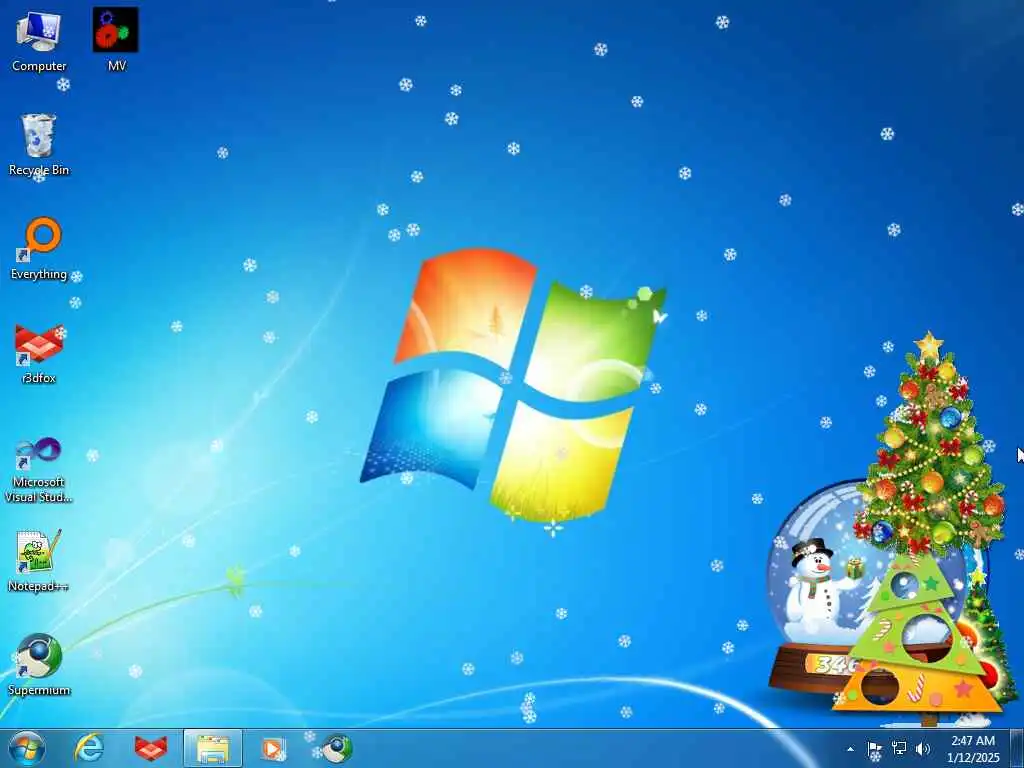Image resolution: width=1024 pixels, height=768 pixels.
Task: Open the network status tray icon
Action: pos(899,748)
